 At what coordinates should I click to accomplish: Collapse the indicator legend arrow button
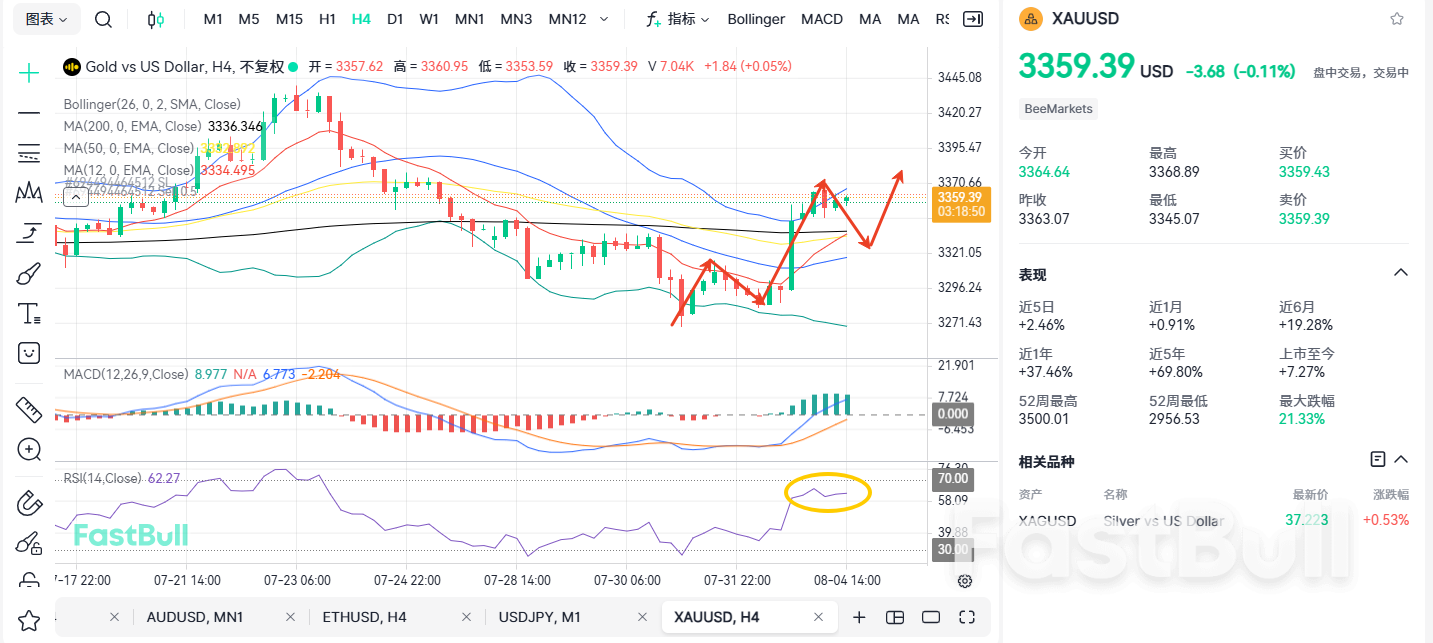pos(75,197)
